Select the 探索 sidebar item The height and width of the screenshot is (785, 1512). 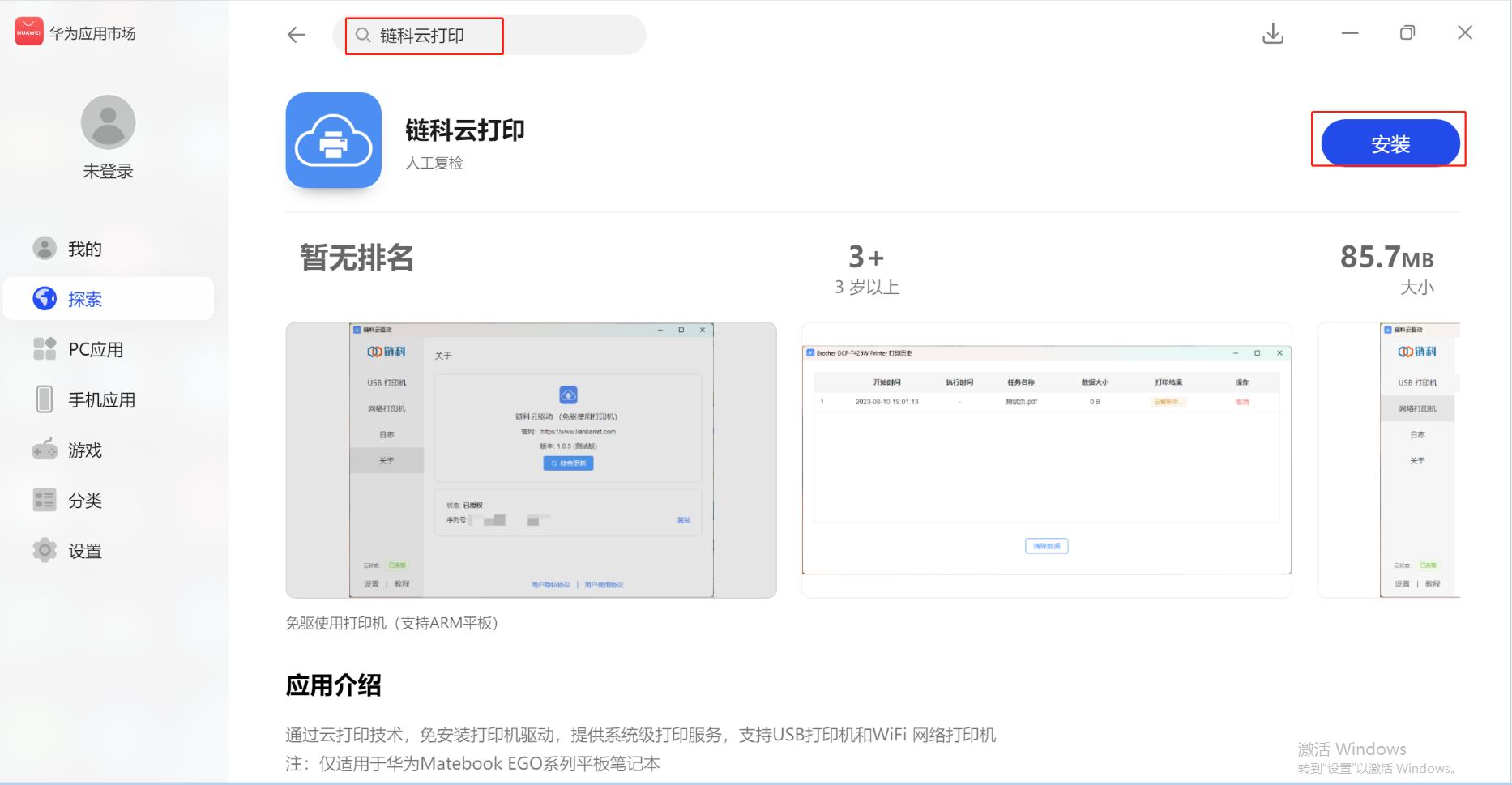(x=109, y=299)
